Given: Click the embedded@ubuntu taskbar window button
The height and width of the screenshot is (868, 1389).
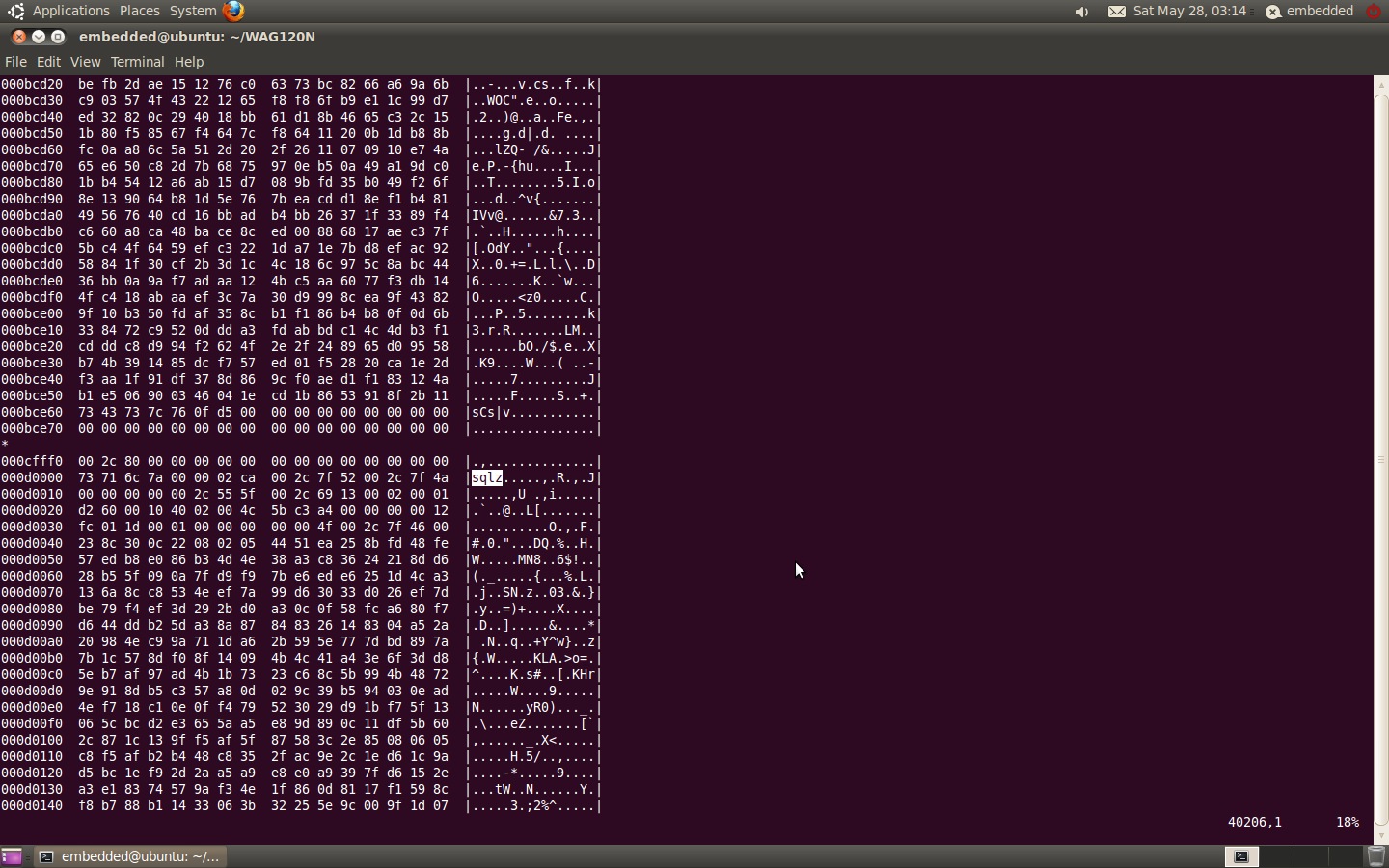Looking at the screenshot, I should (x=131, y=856).
